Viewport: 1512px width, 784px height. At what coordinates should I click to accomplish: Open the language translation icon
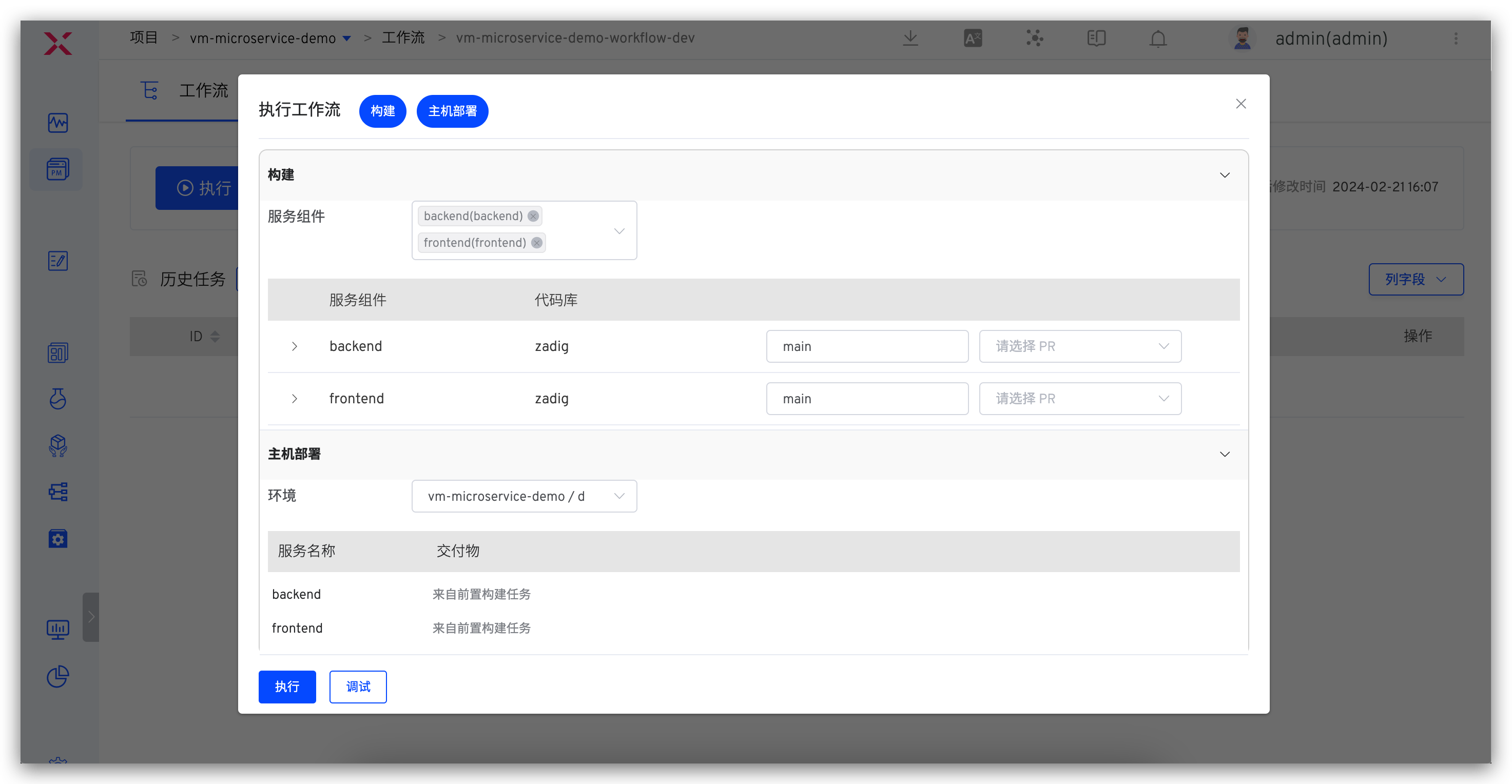[x=973, y=38]
